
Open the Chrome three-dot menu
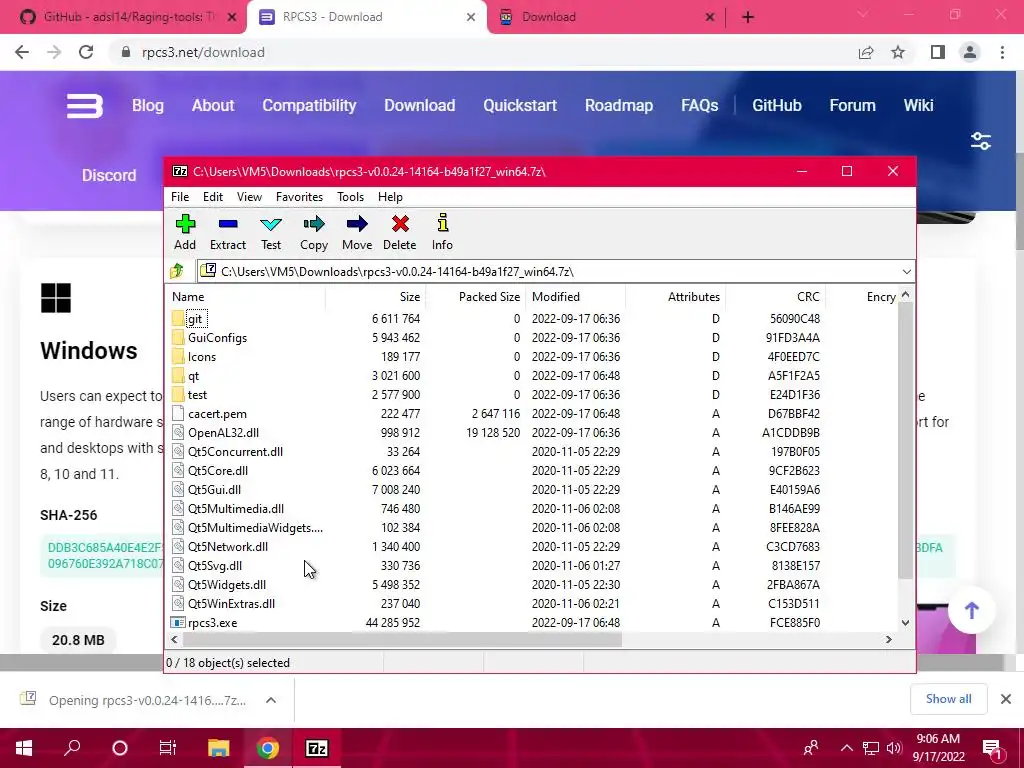click(x=1002, y=52)
